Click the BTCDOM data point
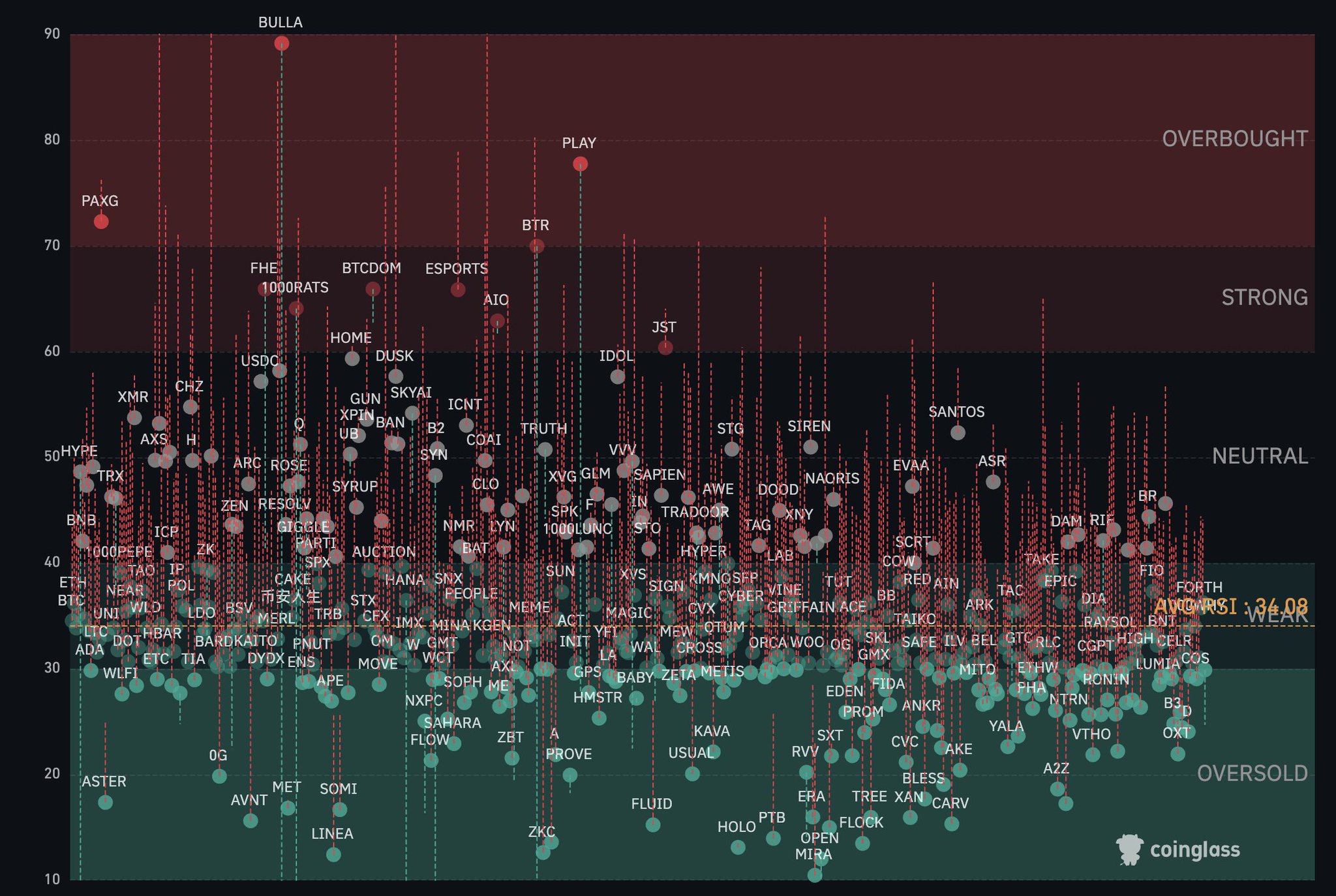Image resolution: width=1336 pixels, height=896 pixels. tap(372, 289)
